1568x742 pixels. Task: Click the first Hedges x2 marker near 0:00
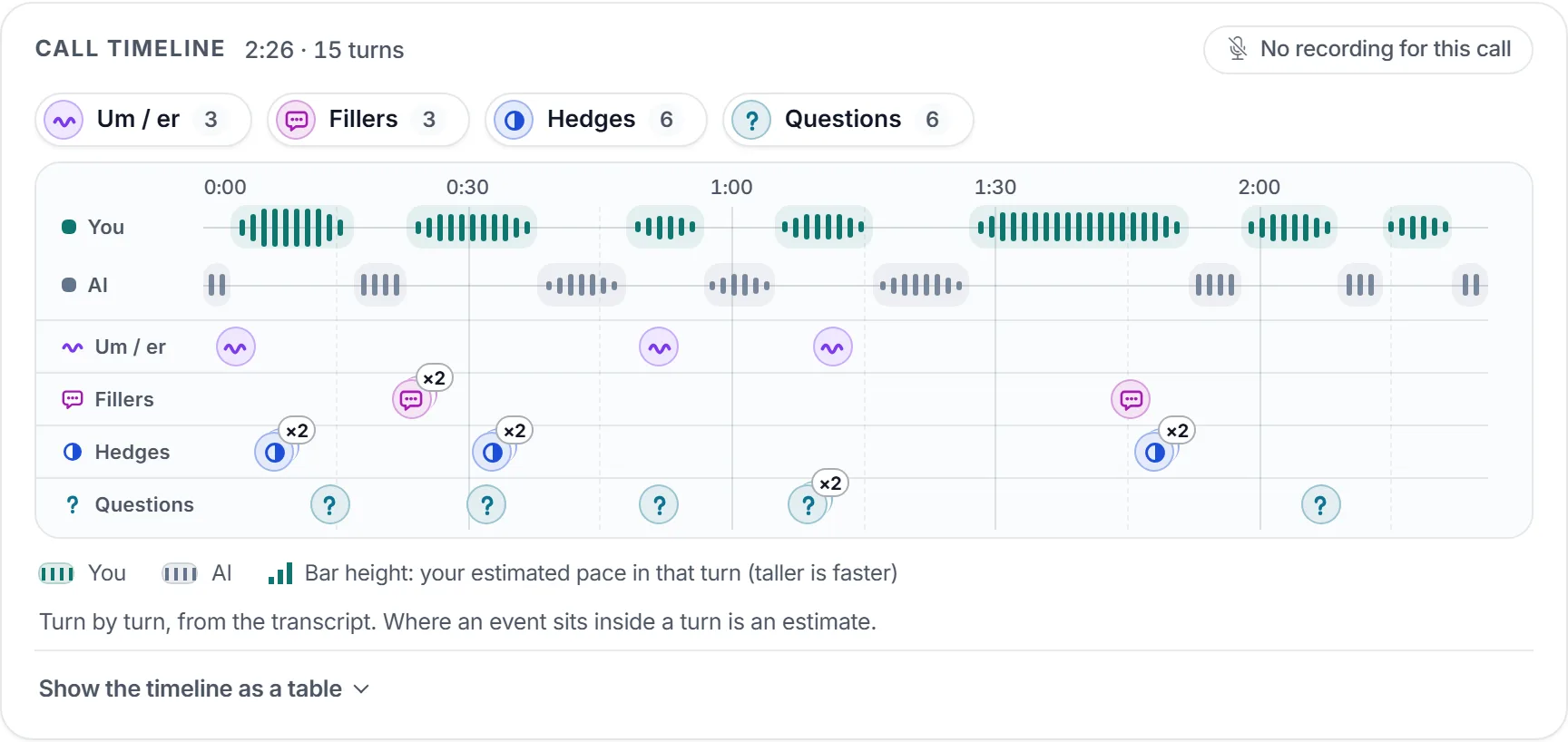(x=275, y=452)
